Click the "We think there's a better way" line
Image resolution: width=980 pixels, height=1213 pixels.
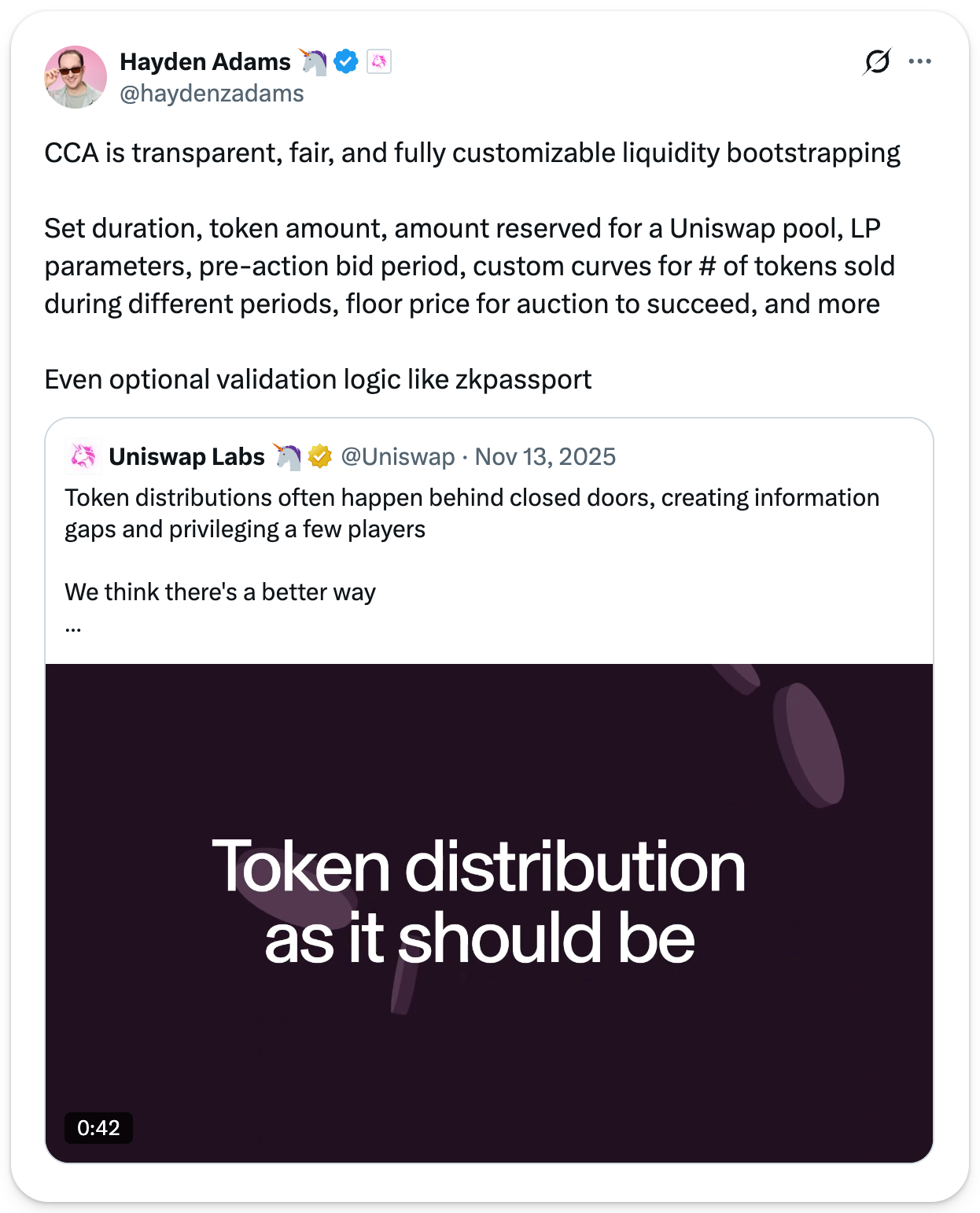(x=220, y=592)
